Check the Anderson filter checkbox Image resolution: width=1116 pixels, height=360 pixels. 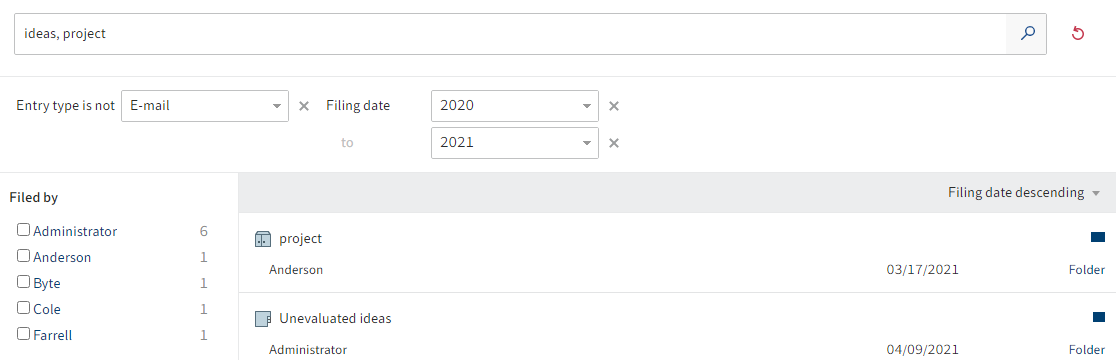[x=23, y=255]
